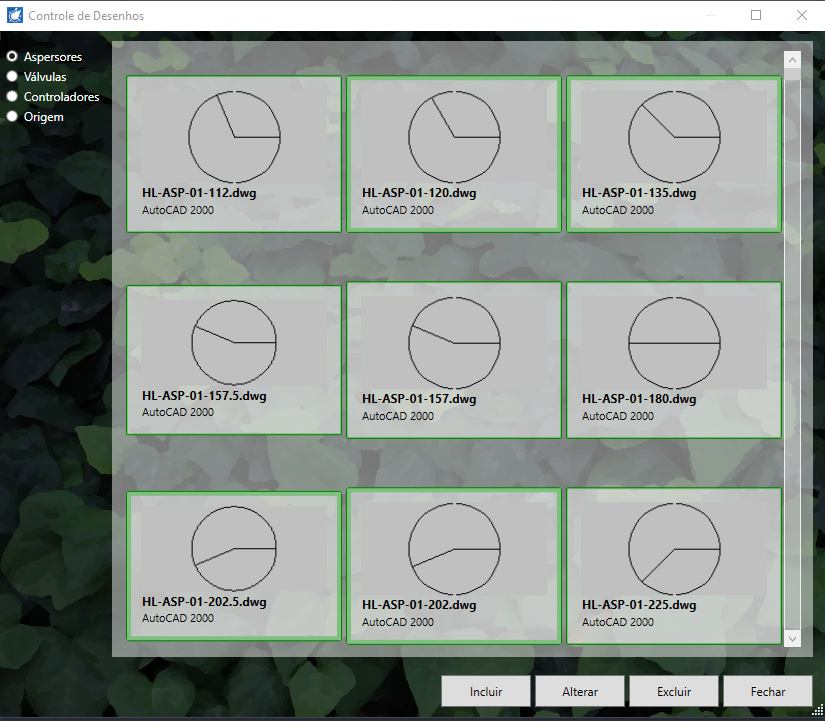Click the HL-ASP-01-202.5.dwg drawing tile
825x721 pixels.
[x=234, y=565]
